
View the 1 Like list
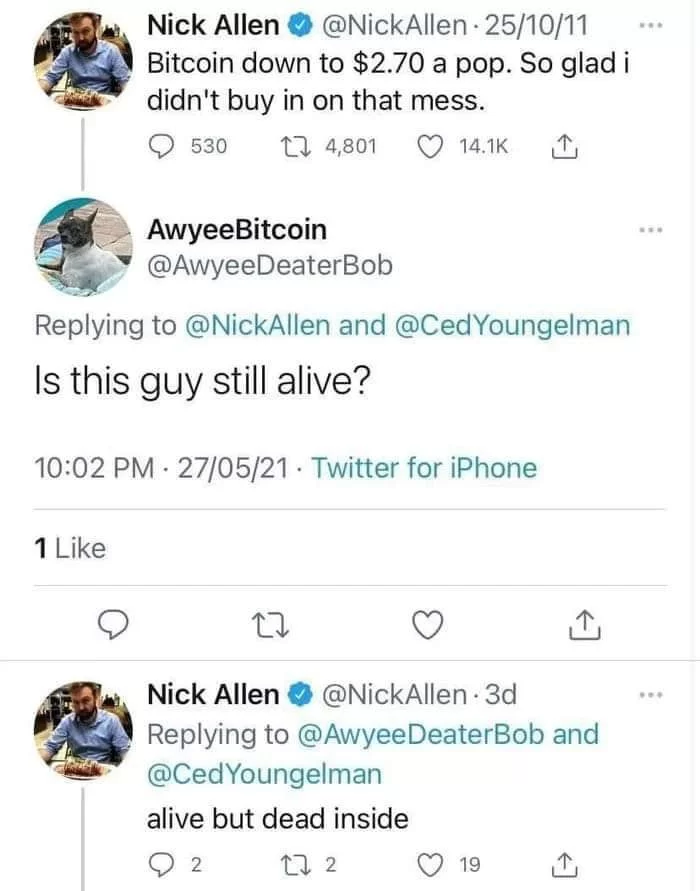[70, 548]
